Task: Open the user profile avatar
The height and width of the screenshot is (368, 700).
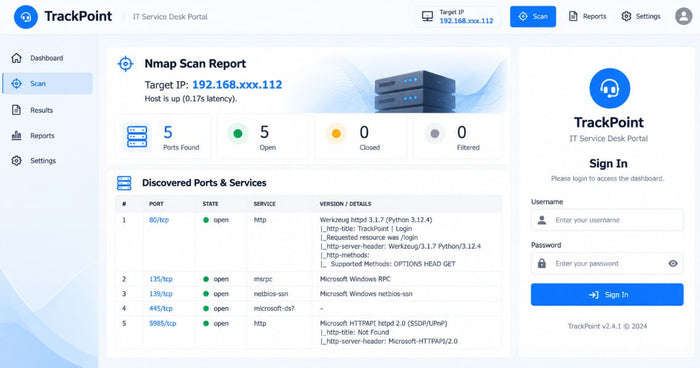Action: tap(683, 16)
